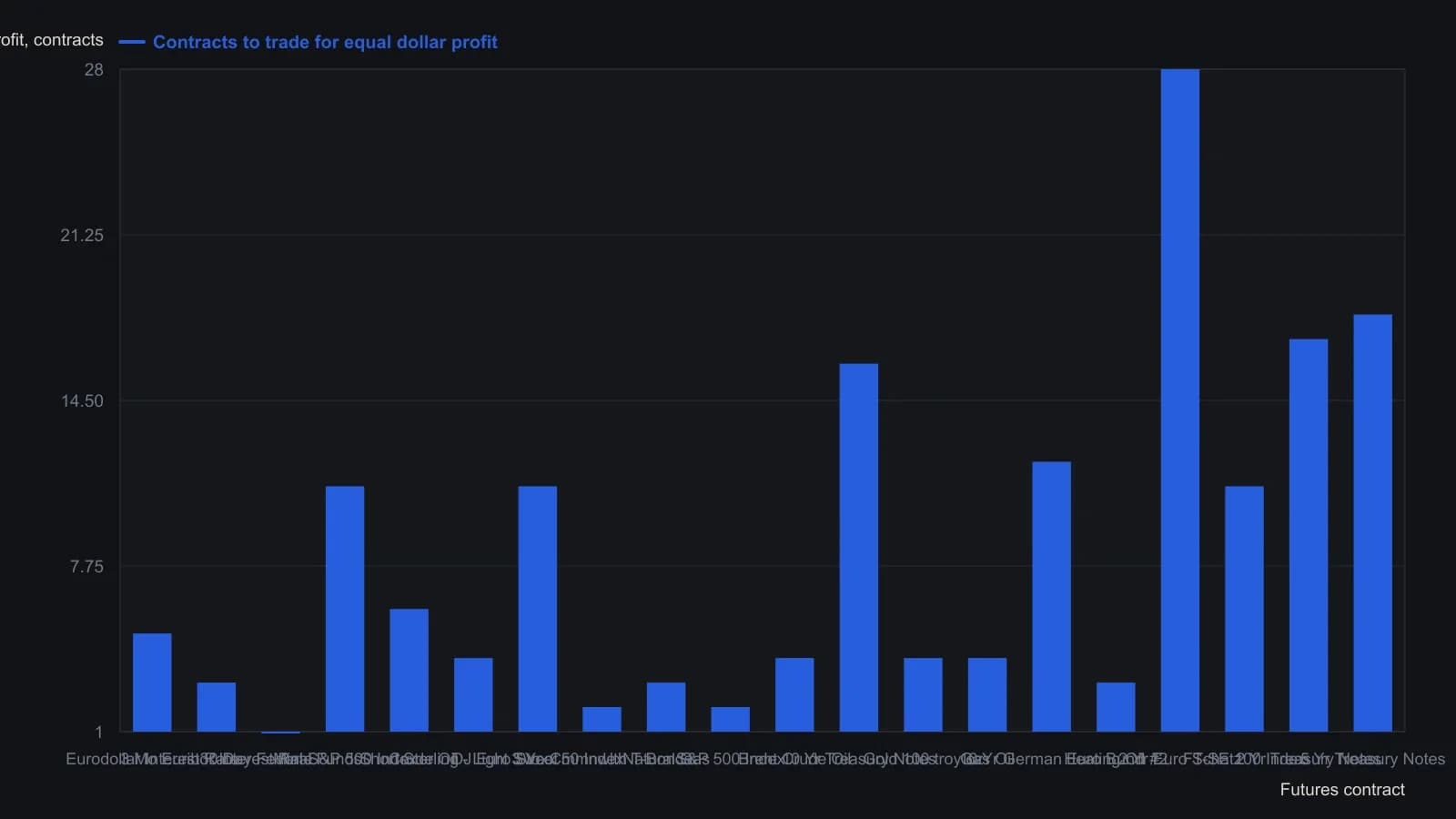Click the 'Futures contract' axis title
The image size is (1456, 819).
[1342, 790]
